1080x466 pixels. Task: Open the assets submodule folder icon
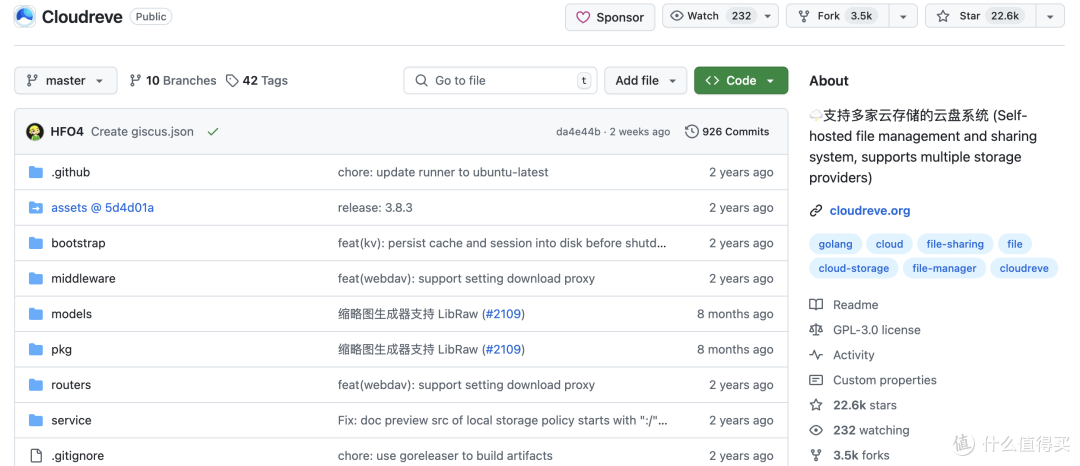pos(36,207)
